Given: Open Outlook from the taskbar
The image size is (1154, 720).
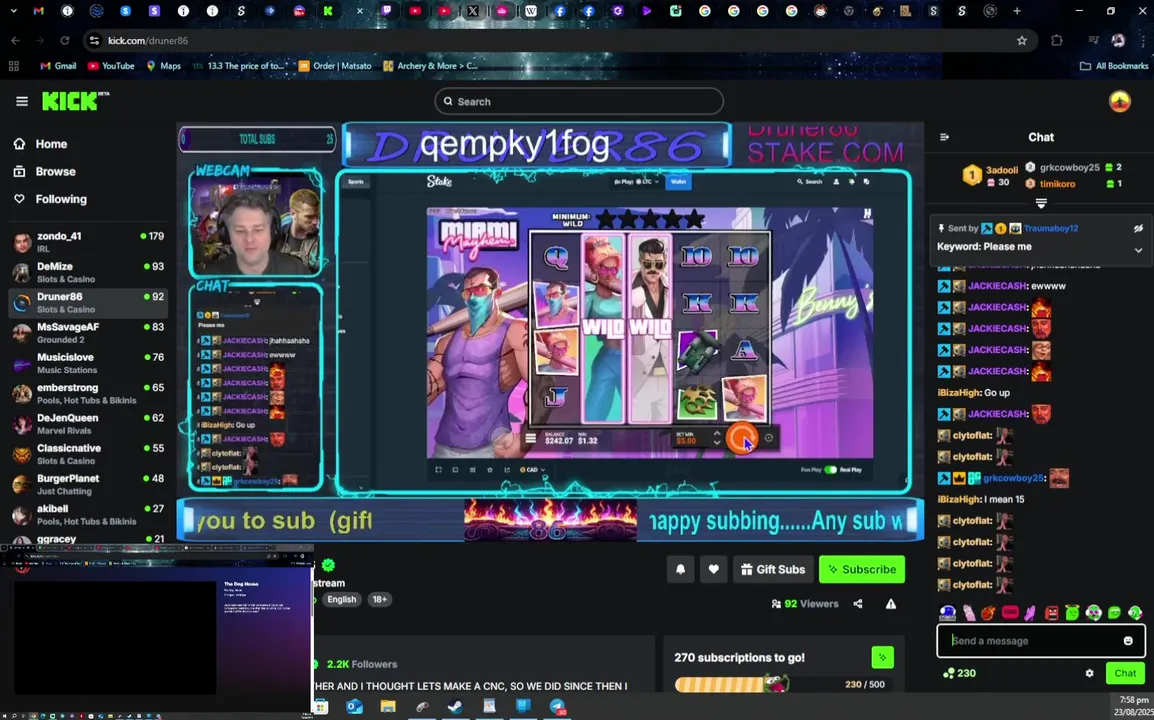Looking at the screenshot, I should [x=354, y=707].
